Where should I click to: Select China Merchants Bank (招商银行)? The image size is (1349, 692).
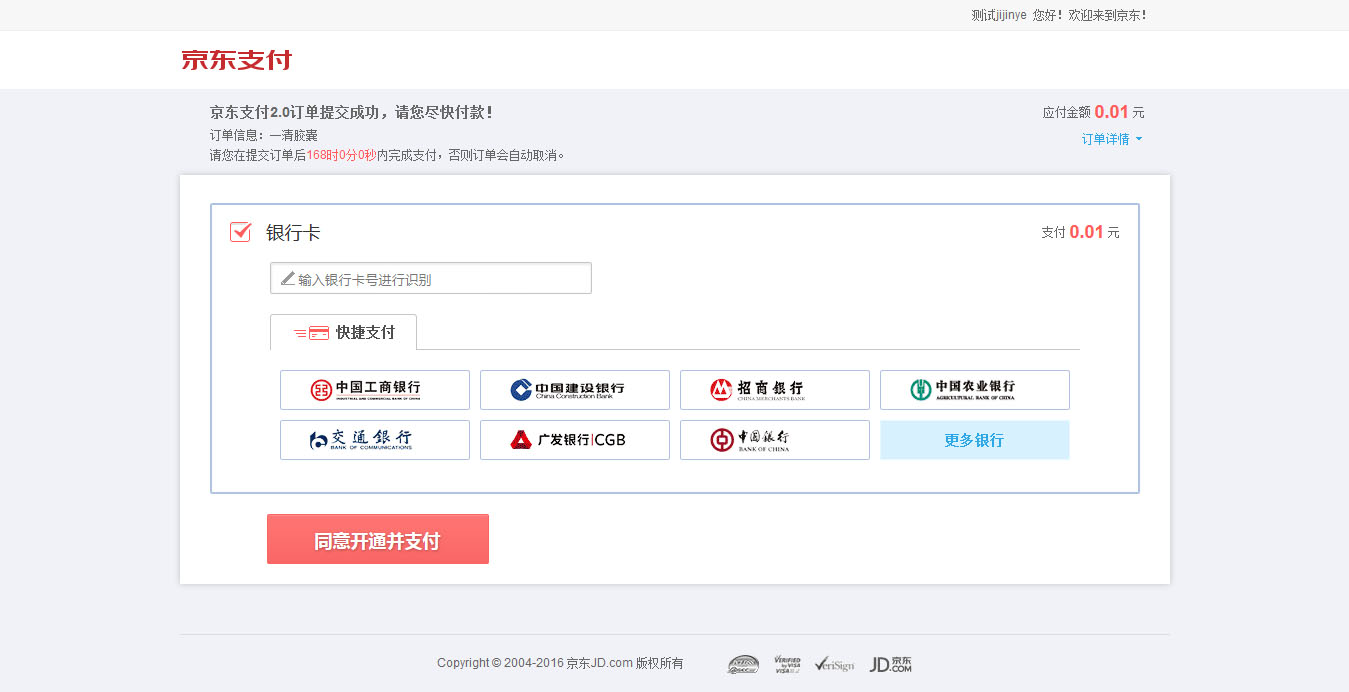tap(775, 390)
